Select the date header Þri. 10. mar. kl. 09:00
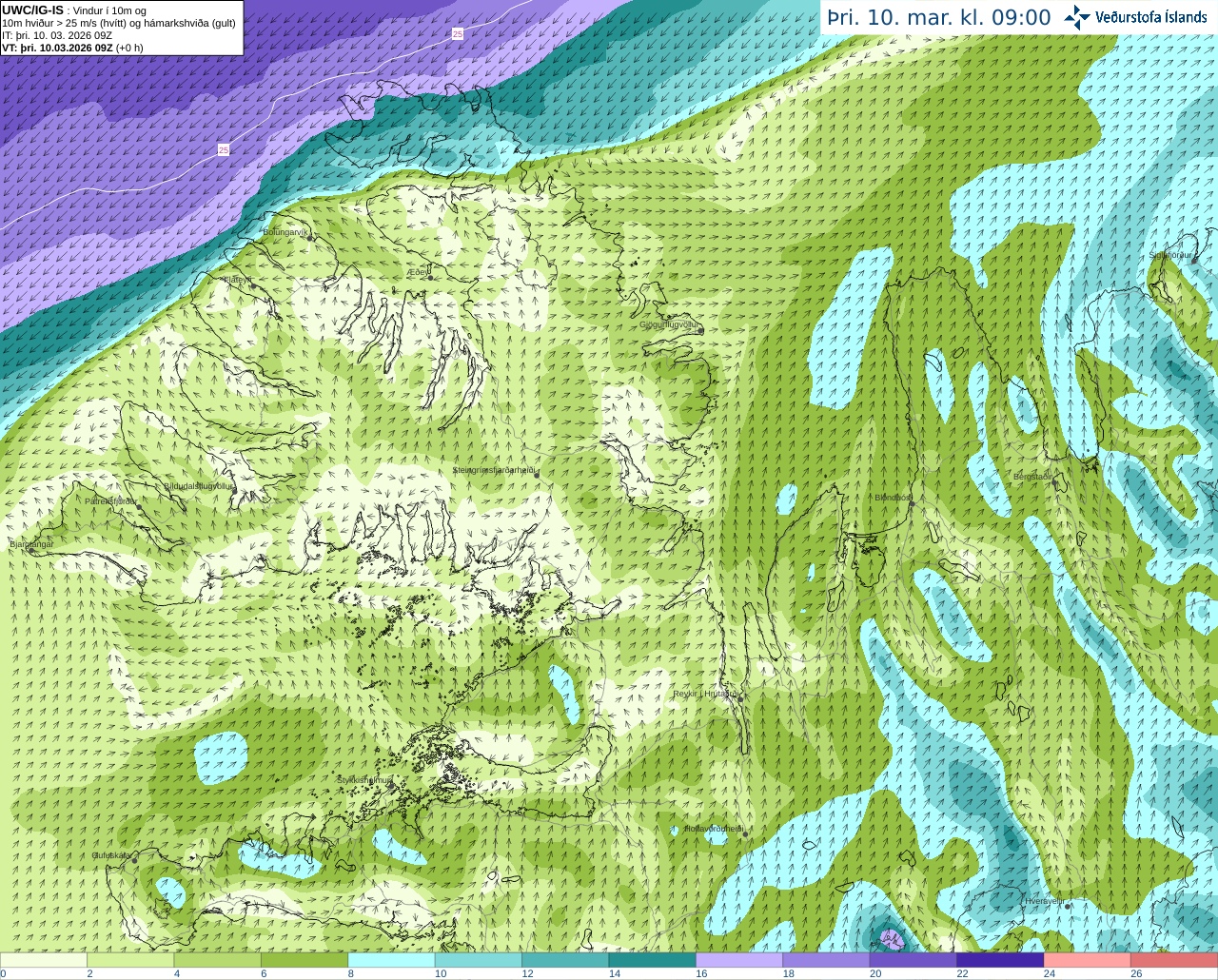 click(x=939, y=18)
